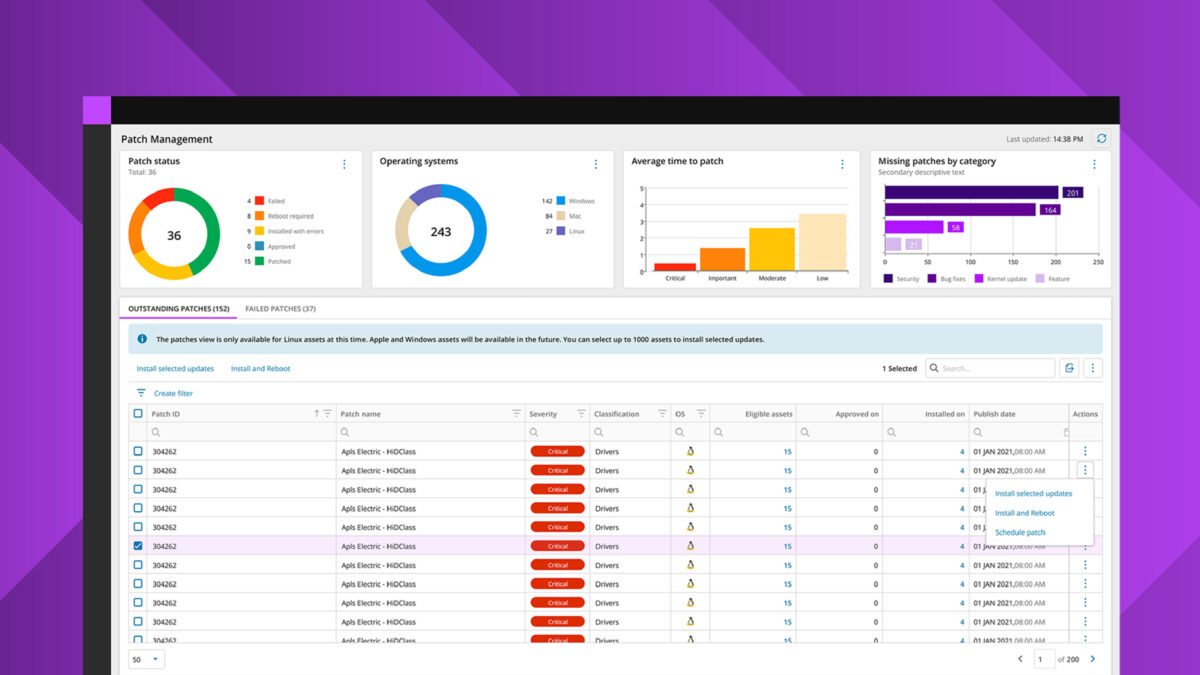Screen dimensions: 1200x675
Task: Select Schedule patch from the context menu
Action: coord(1019,532)
